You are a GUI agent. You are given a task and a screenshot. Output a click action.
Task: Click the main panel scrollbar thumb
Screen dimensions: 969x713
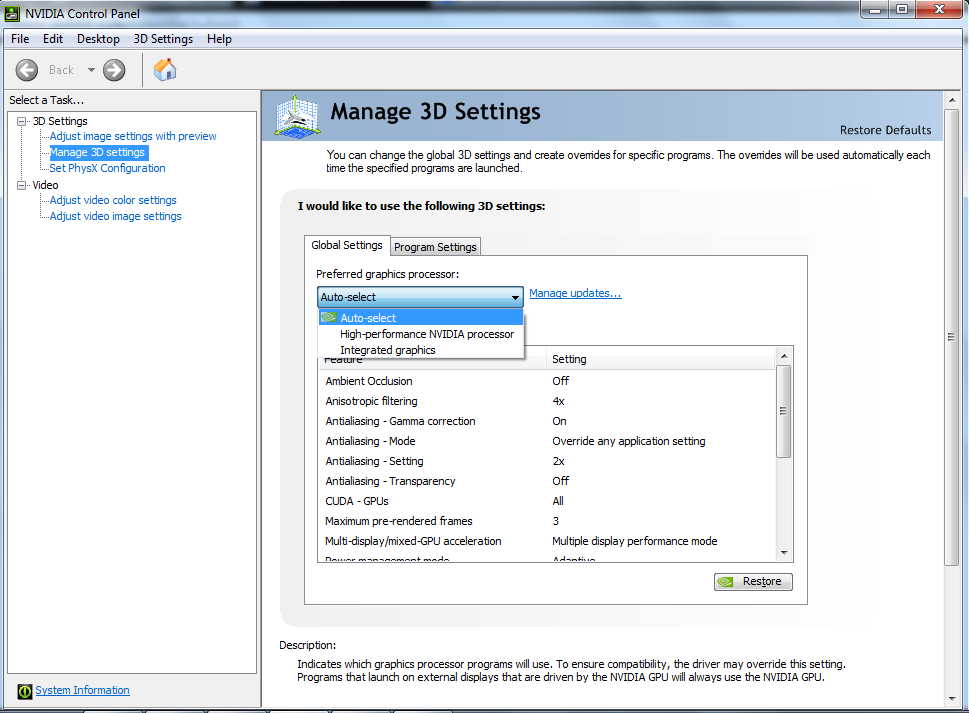click(x=952, y=337)
